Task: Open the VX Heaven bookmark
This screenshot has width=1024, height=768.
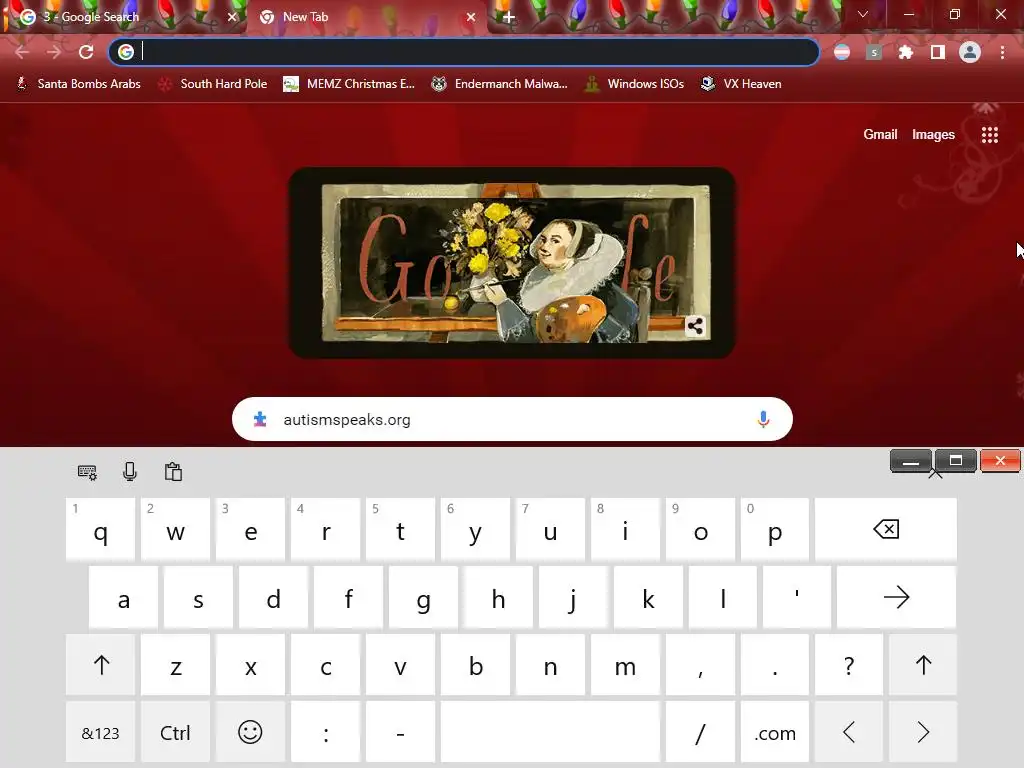Action: (x=741, y=84)
